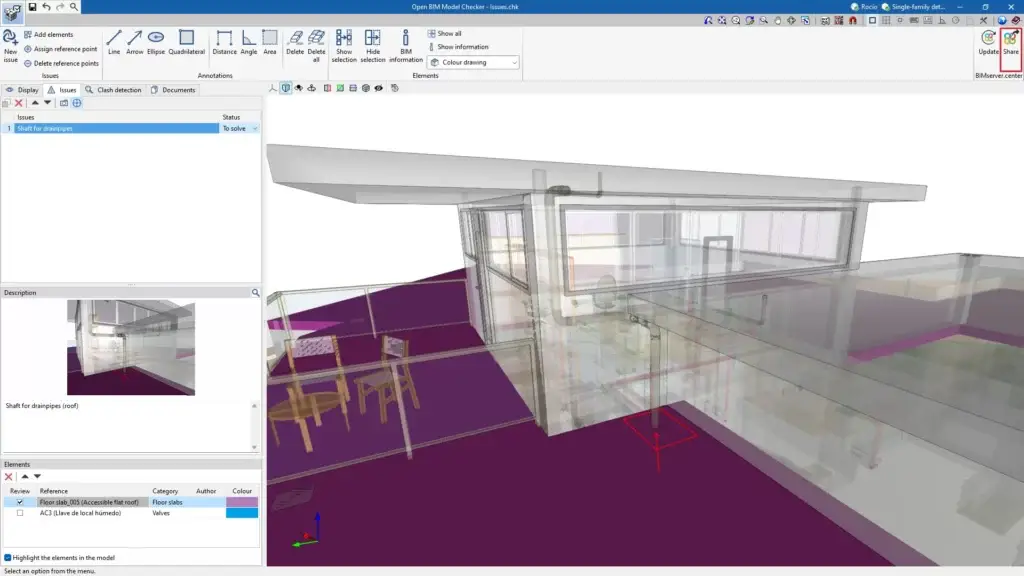Click the blue colour swatch for AC3
1024x576 pixels.
241,513
